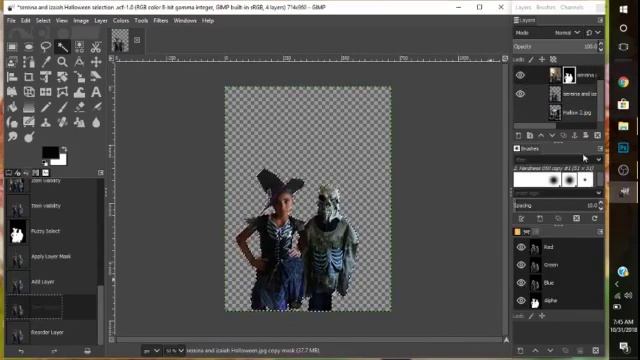Select the Paintbrush tool

(62, 107)
